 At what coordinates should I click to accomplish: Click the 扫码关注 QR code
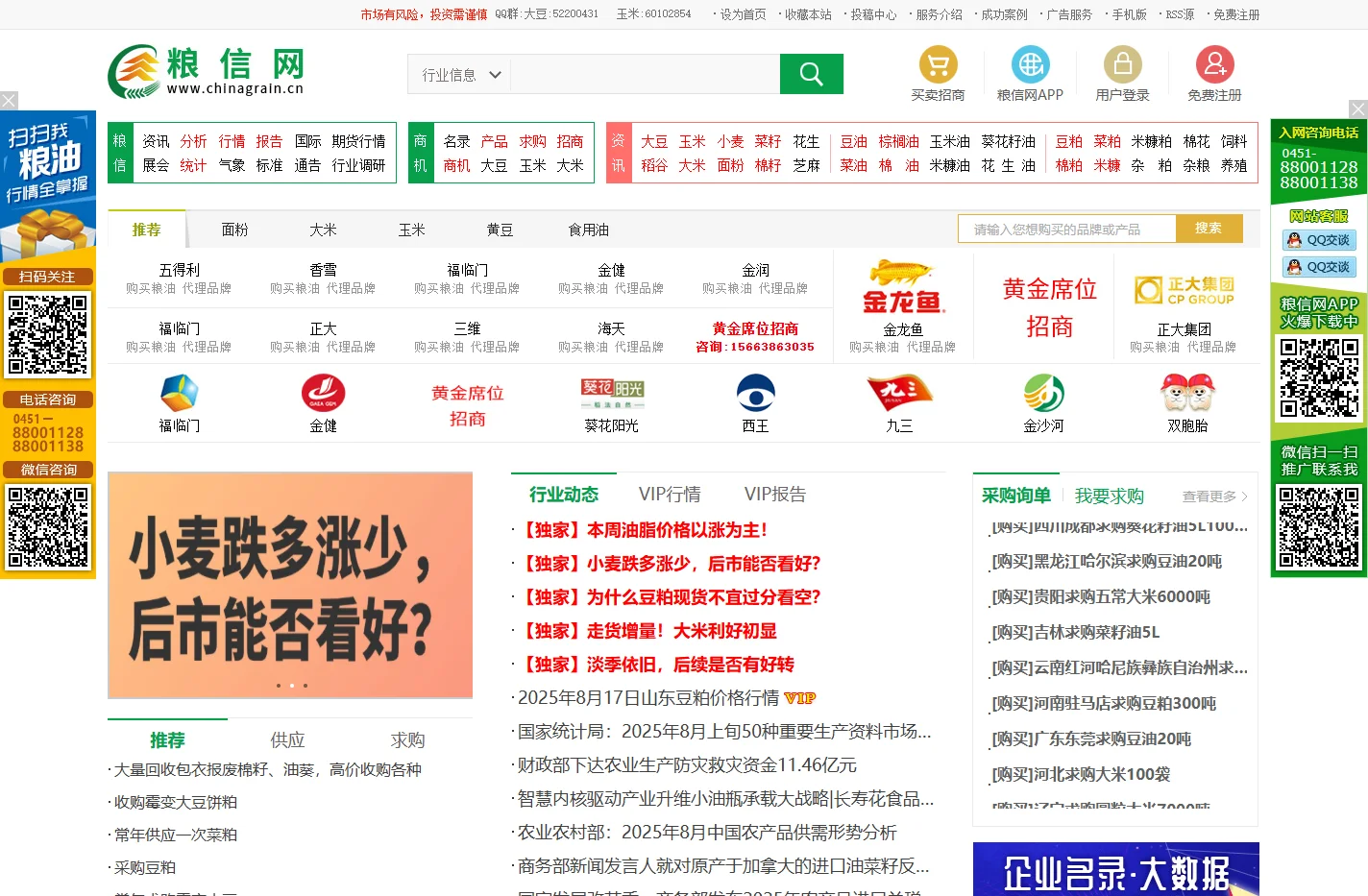[48, 334]
